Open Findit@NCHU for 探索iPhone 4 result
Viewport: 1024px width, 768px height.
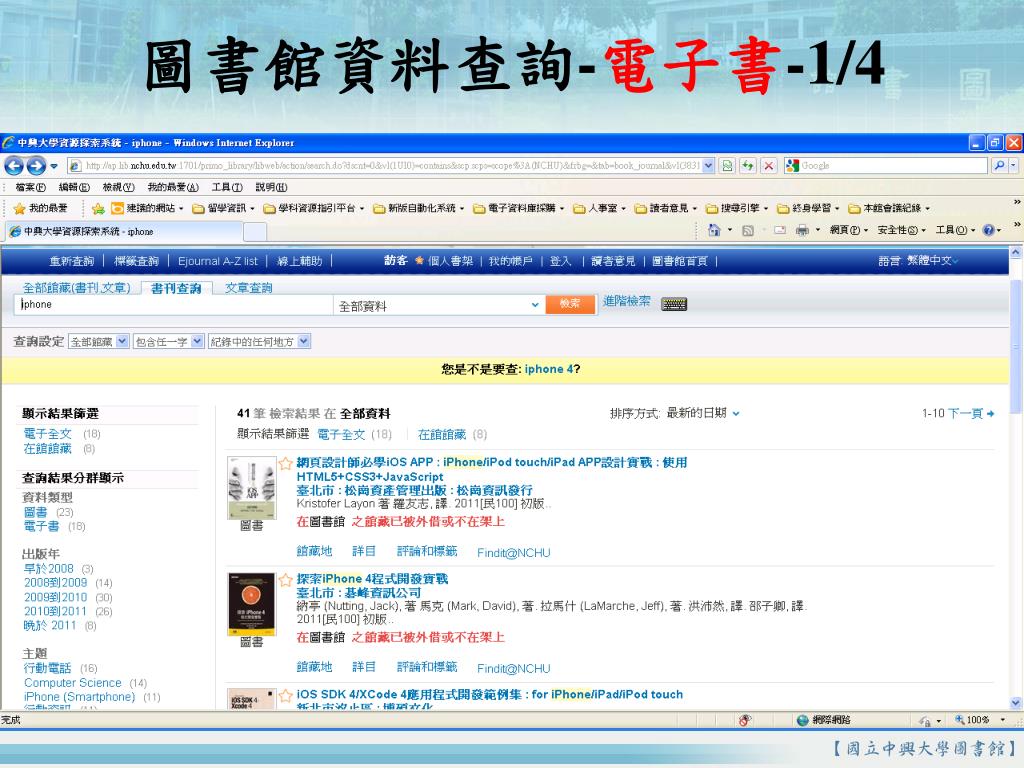[513, 669]
